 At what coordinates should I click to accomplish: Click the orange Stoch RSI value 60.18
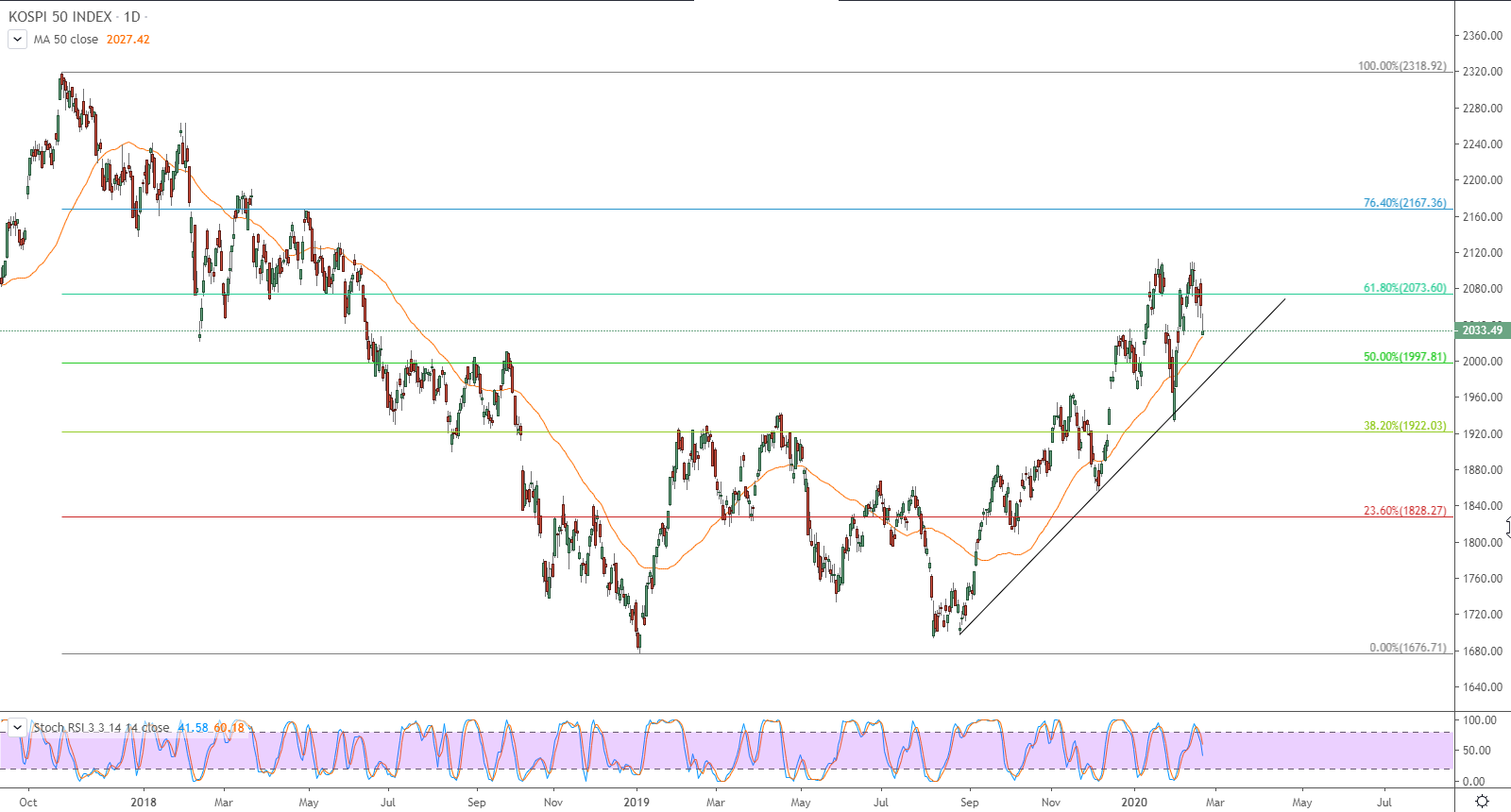coord(229,728)
